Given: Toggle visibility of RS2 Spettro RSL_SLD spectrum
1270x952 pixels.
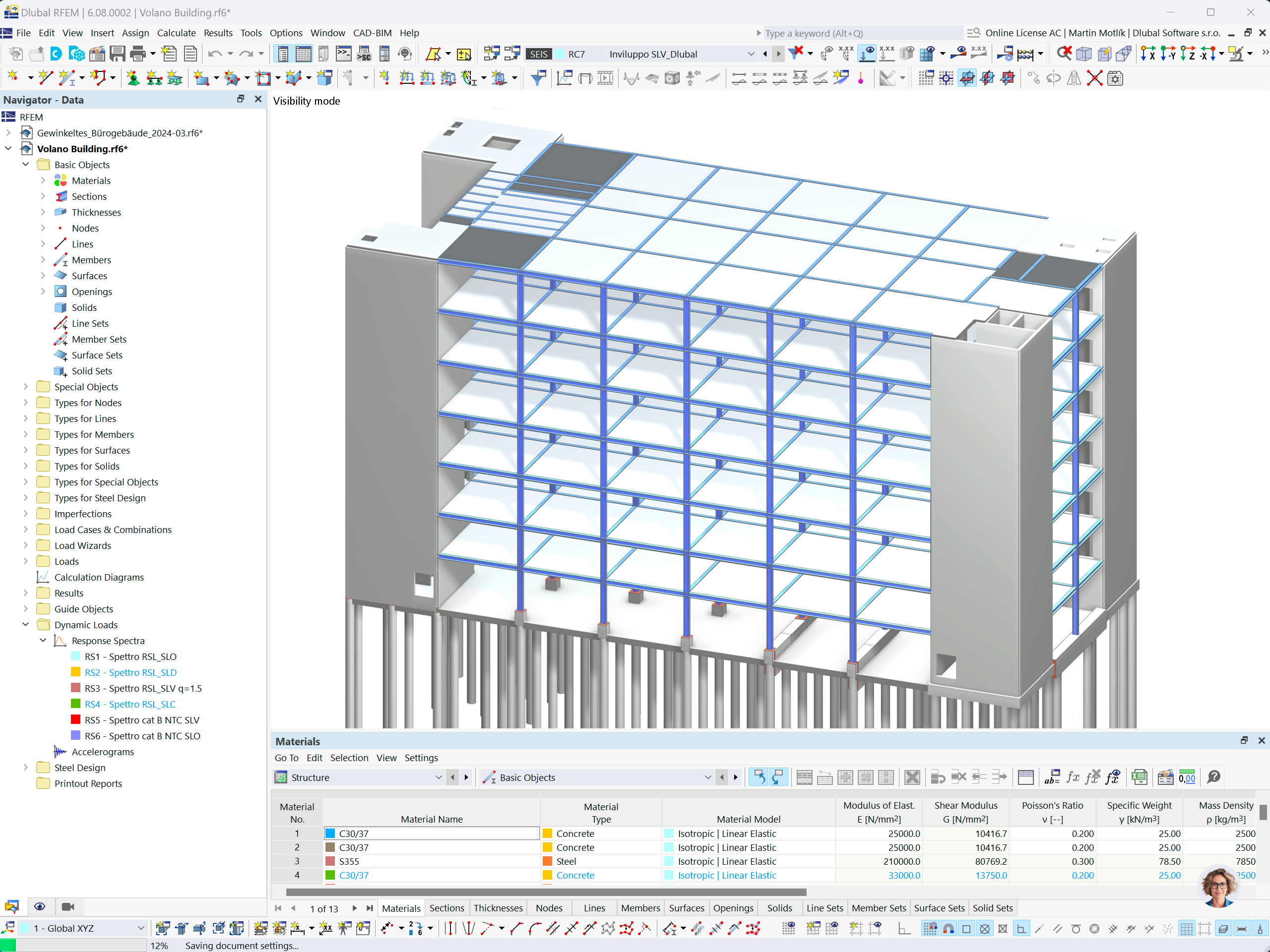Looking at the screenshot, I should tap(79, 672).
